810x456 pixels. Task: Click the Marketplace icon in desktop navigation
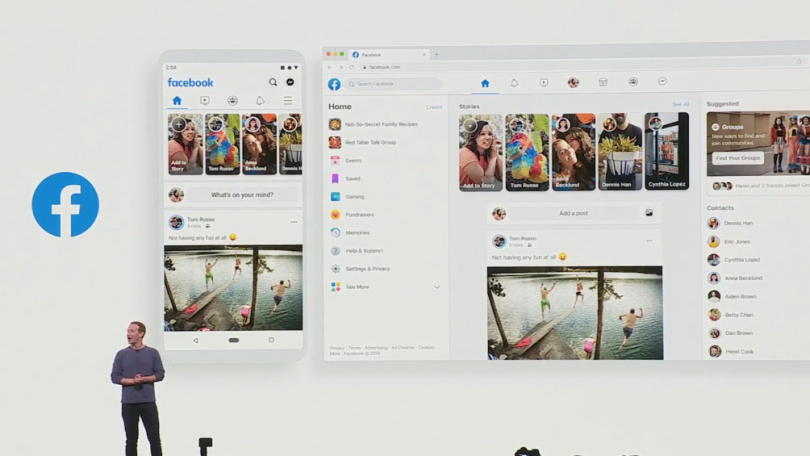(603, 83)
